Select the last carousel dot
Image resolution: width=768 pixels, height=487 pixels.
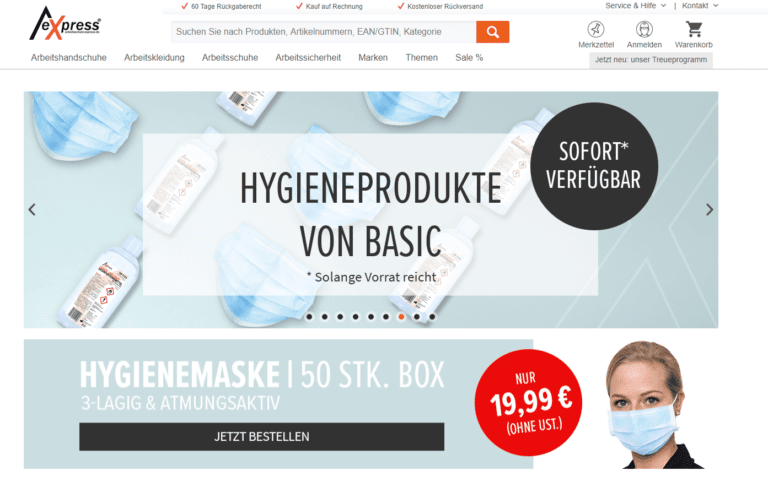click(432, 317)
